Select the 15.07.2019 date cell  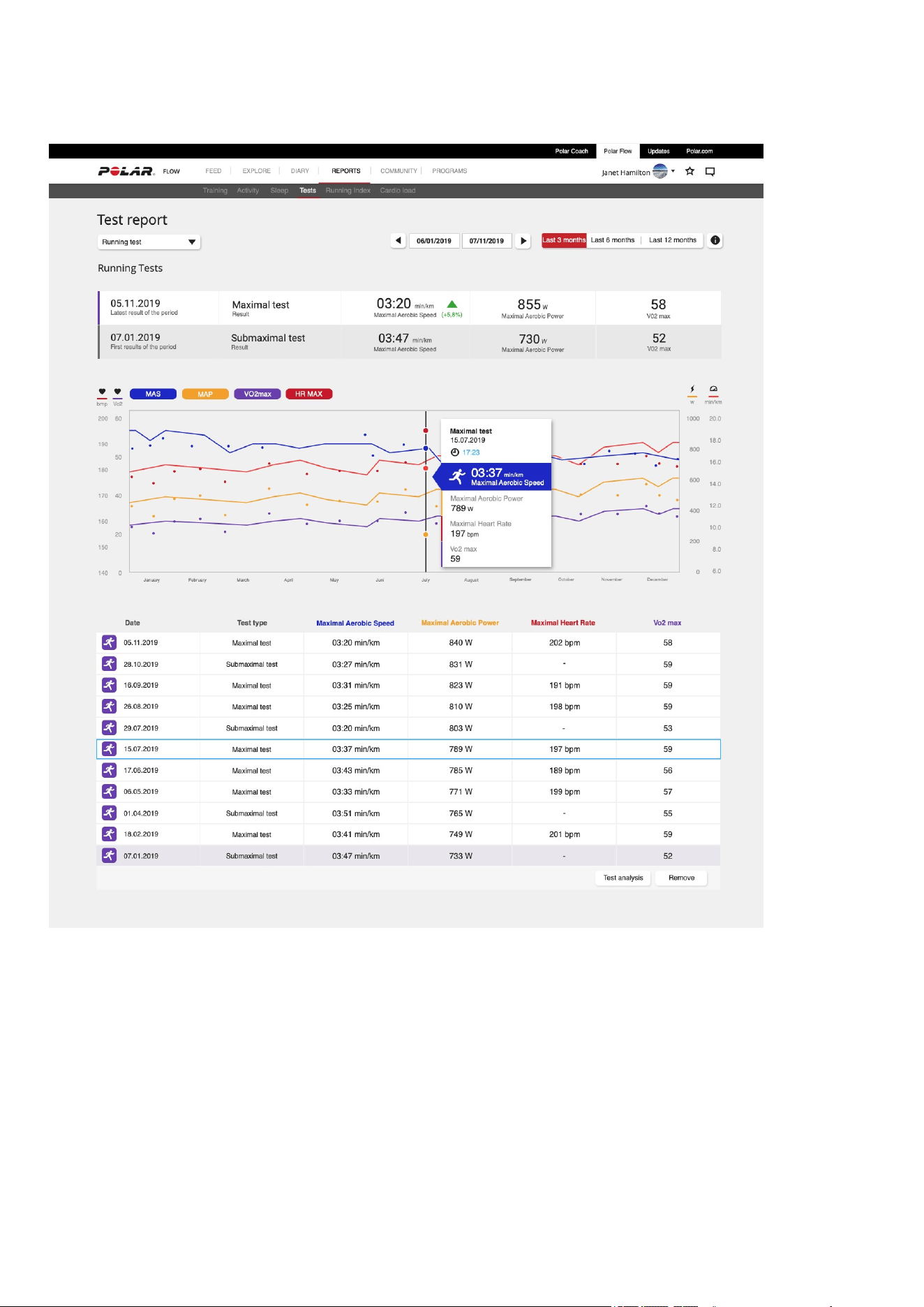[x=141, y=749]
